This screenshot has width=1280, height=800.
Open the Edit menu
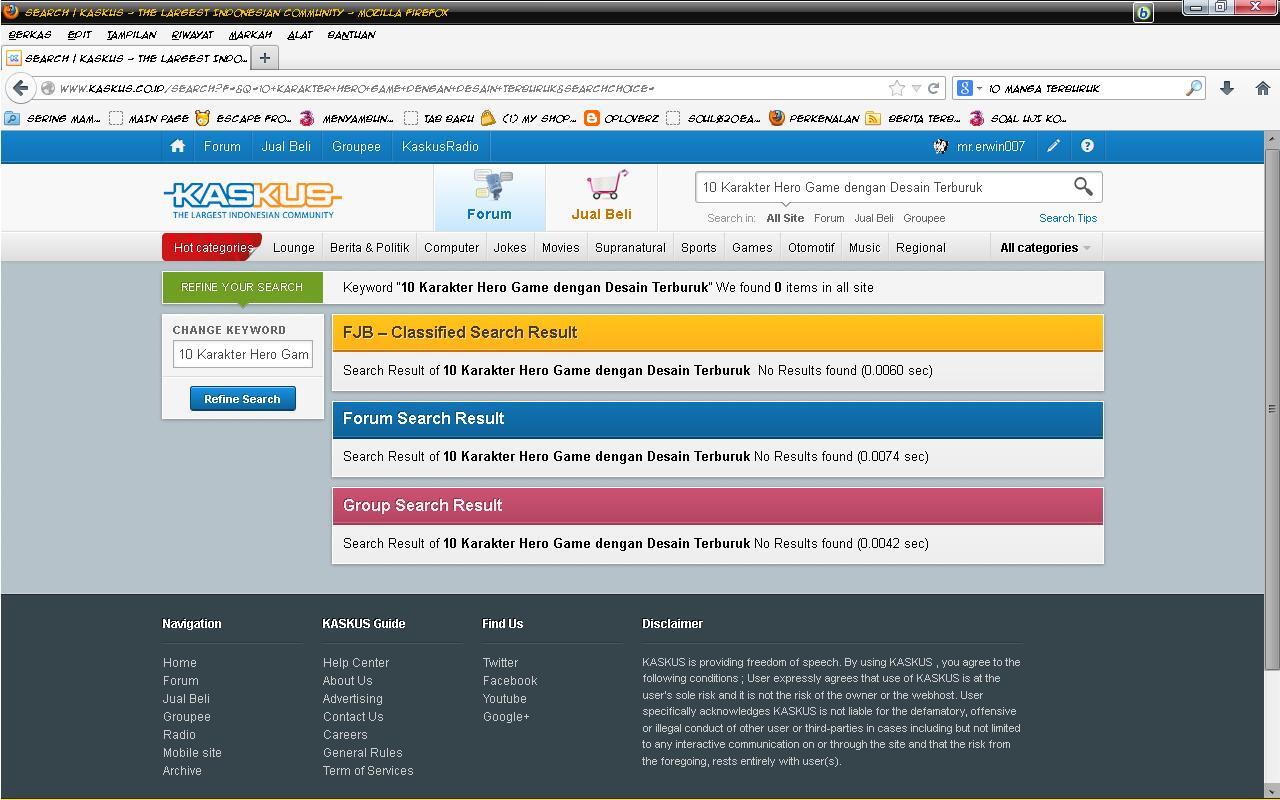tap(79, 35)
